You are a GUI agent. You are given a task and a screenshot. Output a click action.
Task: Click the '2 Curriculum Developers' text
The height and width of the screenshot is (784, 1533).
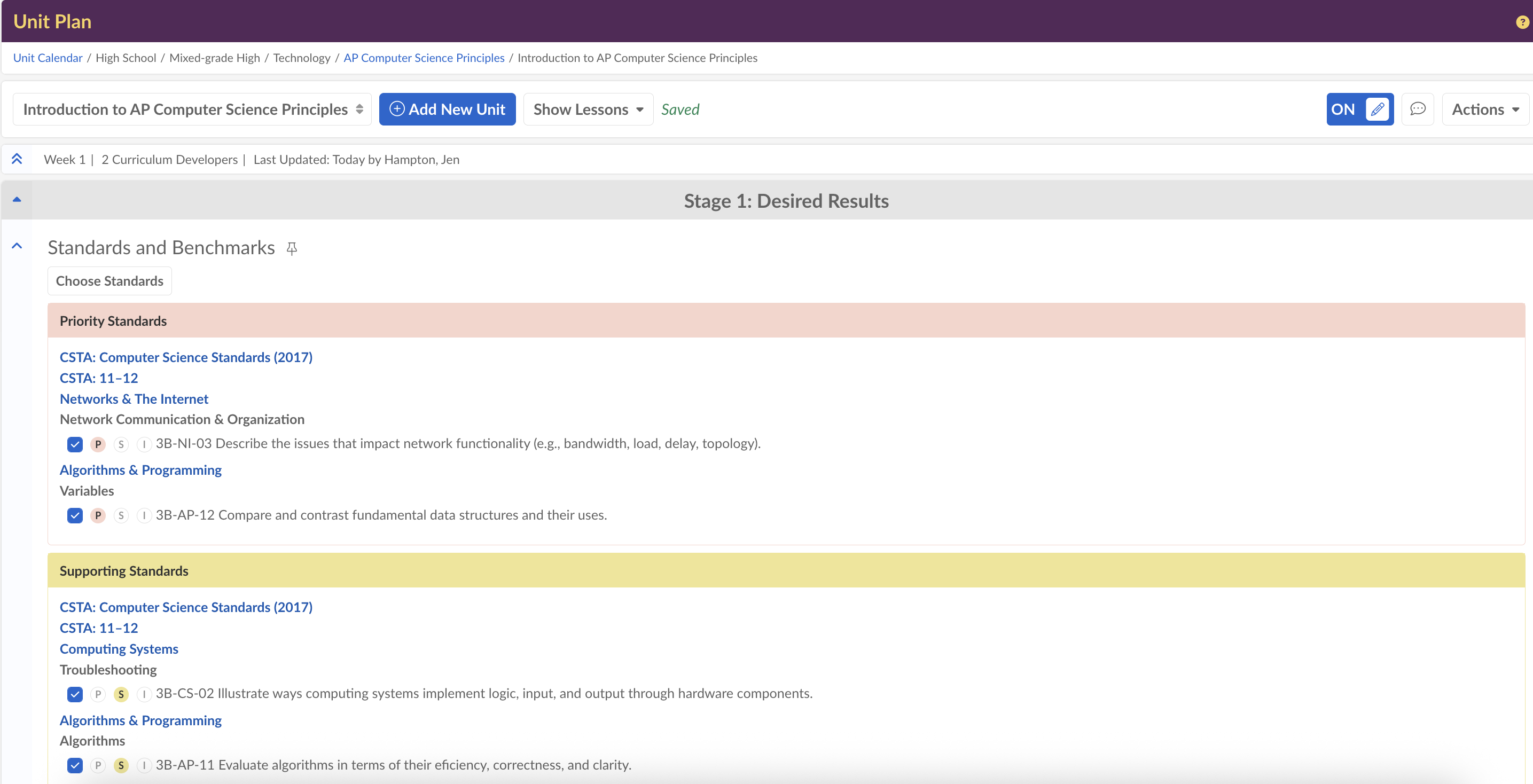(170, 160)
